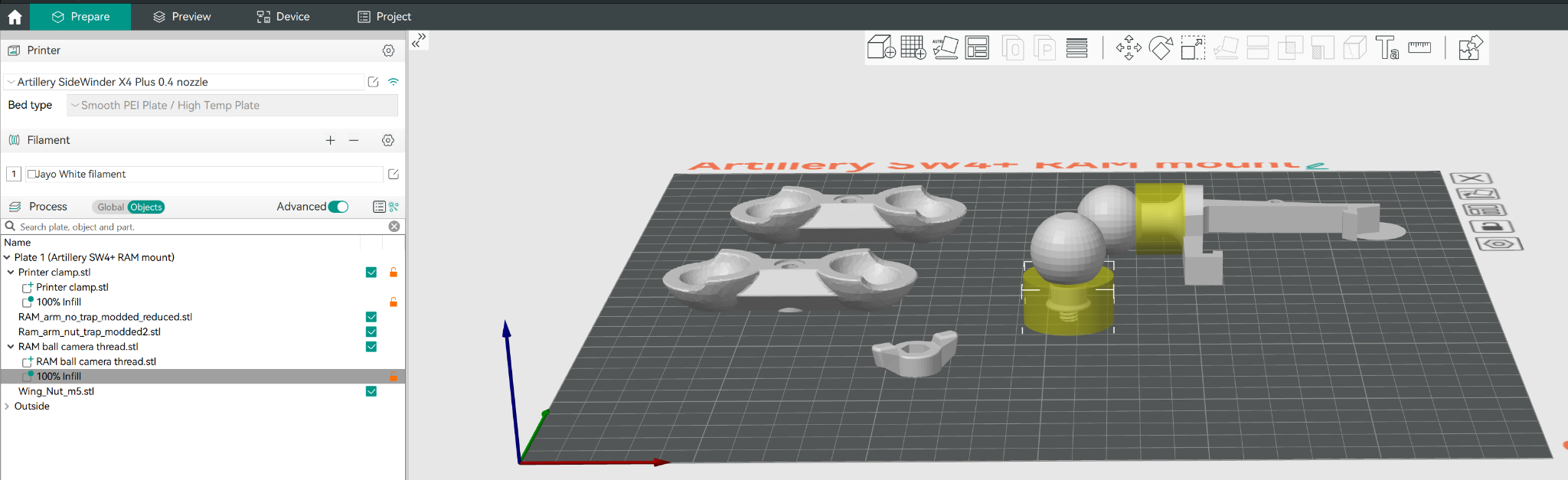Screen dimensions: 1568x480
Task: Expand the Outside tree node
Action: pos(7,407)
